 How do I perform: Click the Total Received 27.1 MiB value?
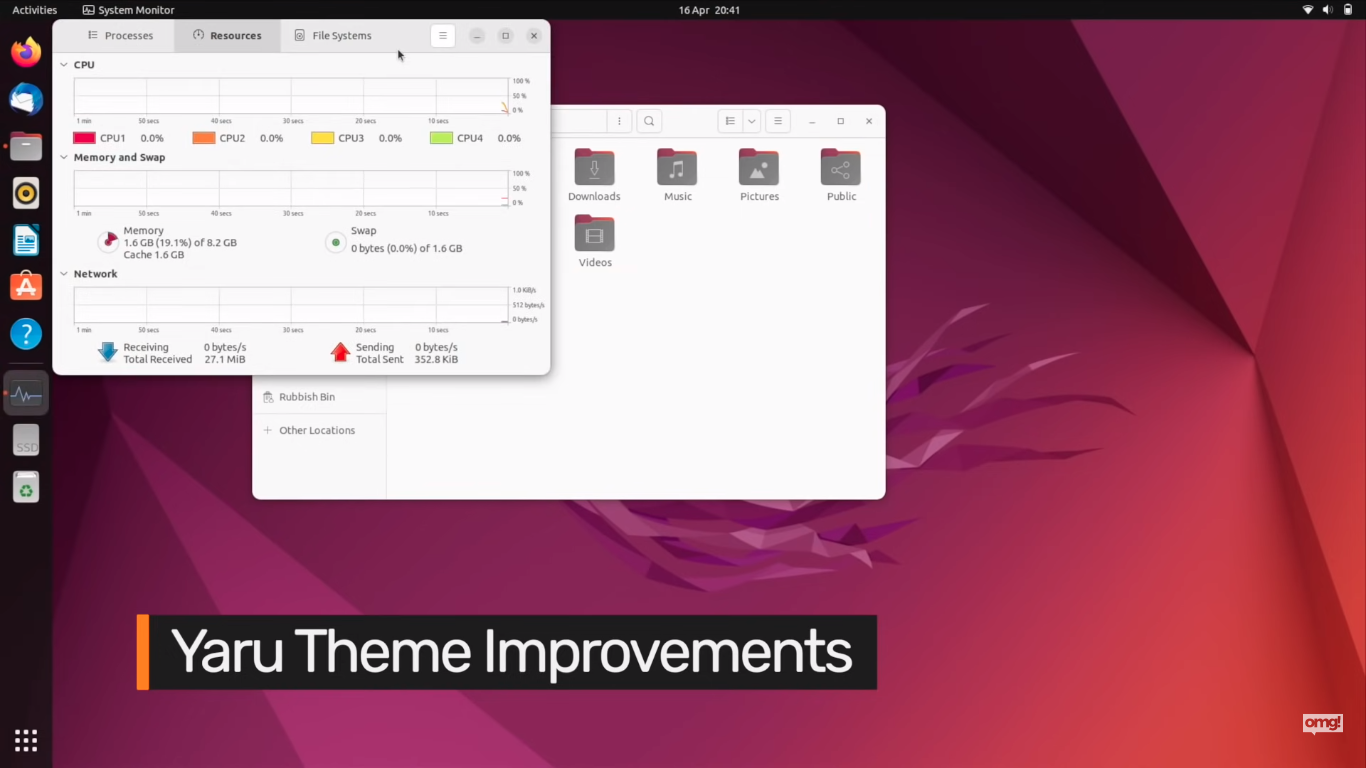224,360
